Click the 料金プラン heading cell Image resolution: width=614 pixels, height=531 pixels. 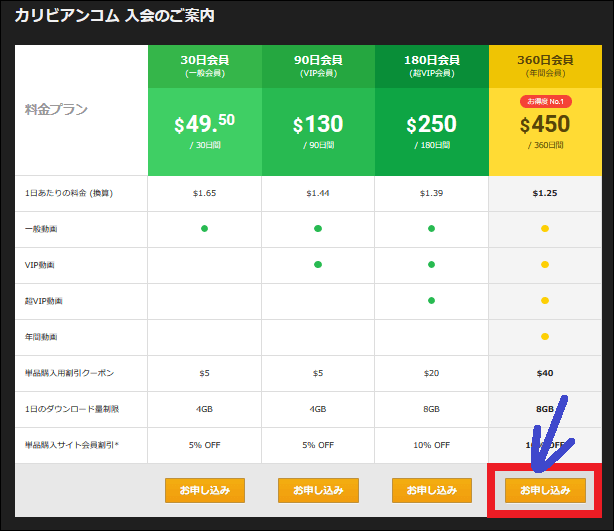tap(56, 109)
